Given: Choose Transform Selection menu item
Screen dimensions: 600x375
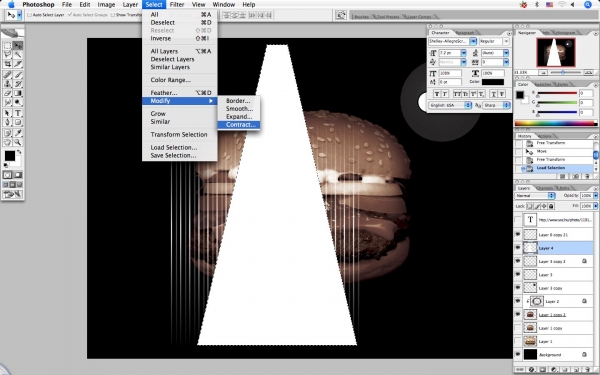Looking at the screenshot, I should point(179,134).
